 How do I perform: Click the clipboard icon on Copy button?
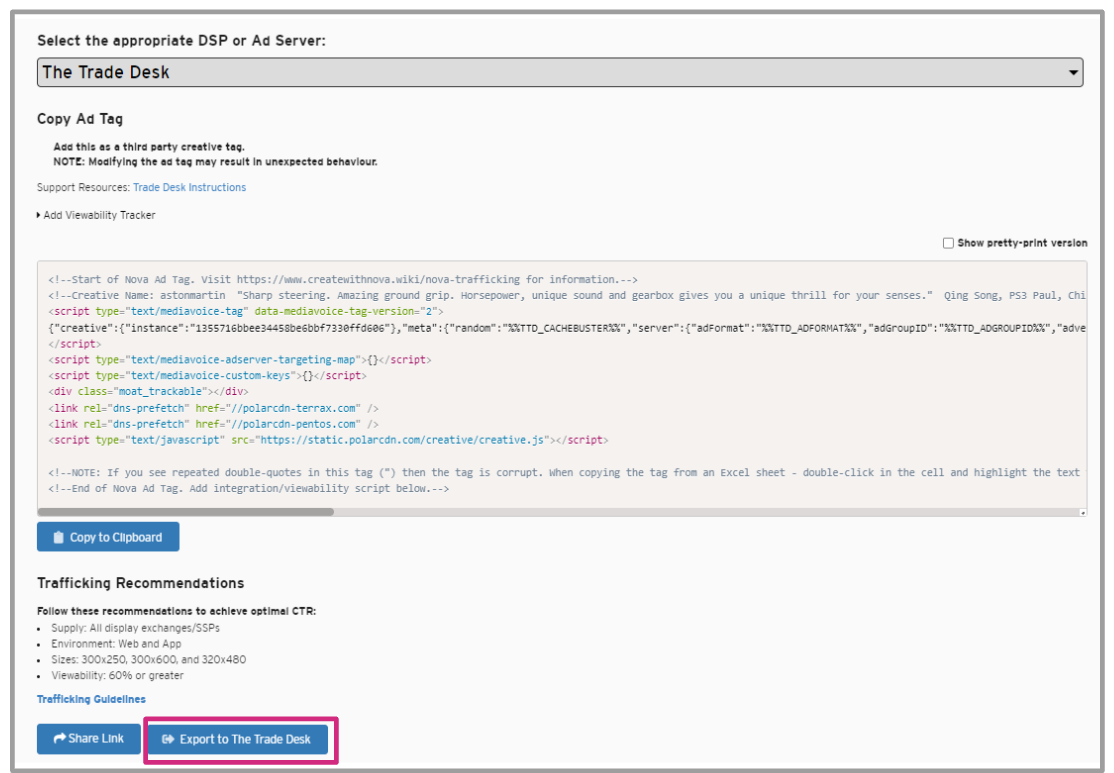pos(56,537)
